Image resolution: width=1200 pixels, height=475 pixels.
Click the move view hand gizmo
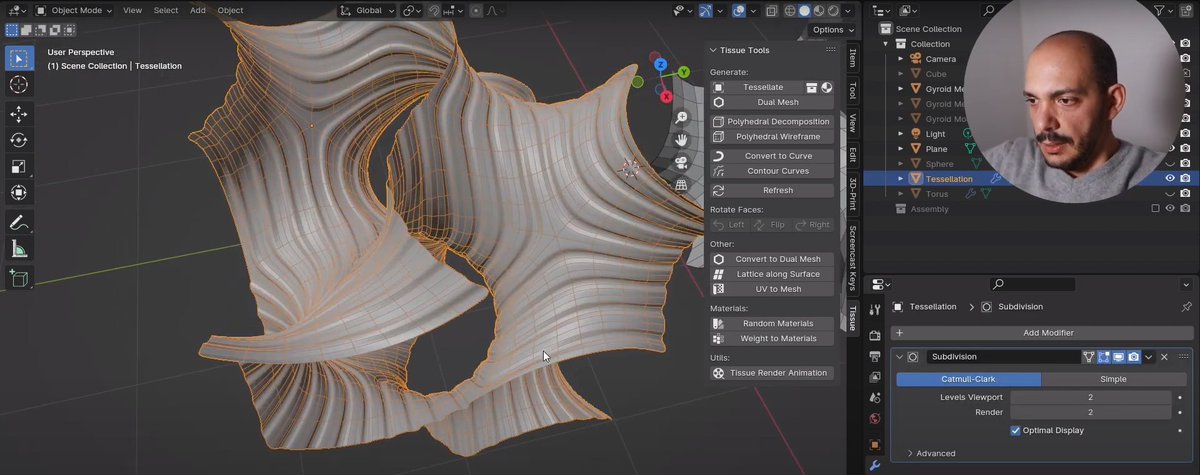[x=681, y=141]
